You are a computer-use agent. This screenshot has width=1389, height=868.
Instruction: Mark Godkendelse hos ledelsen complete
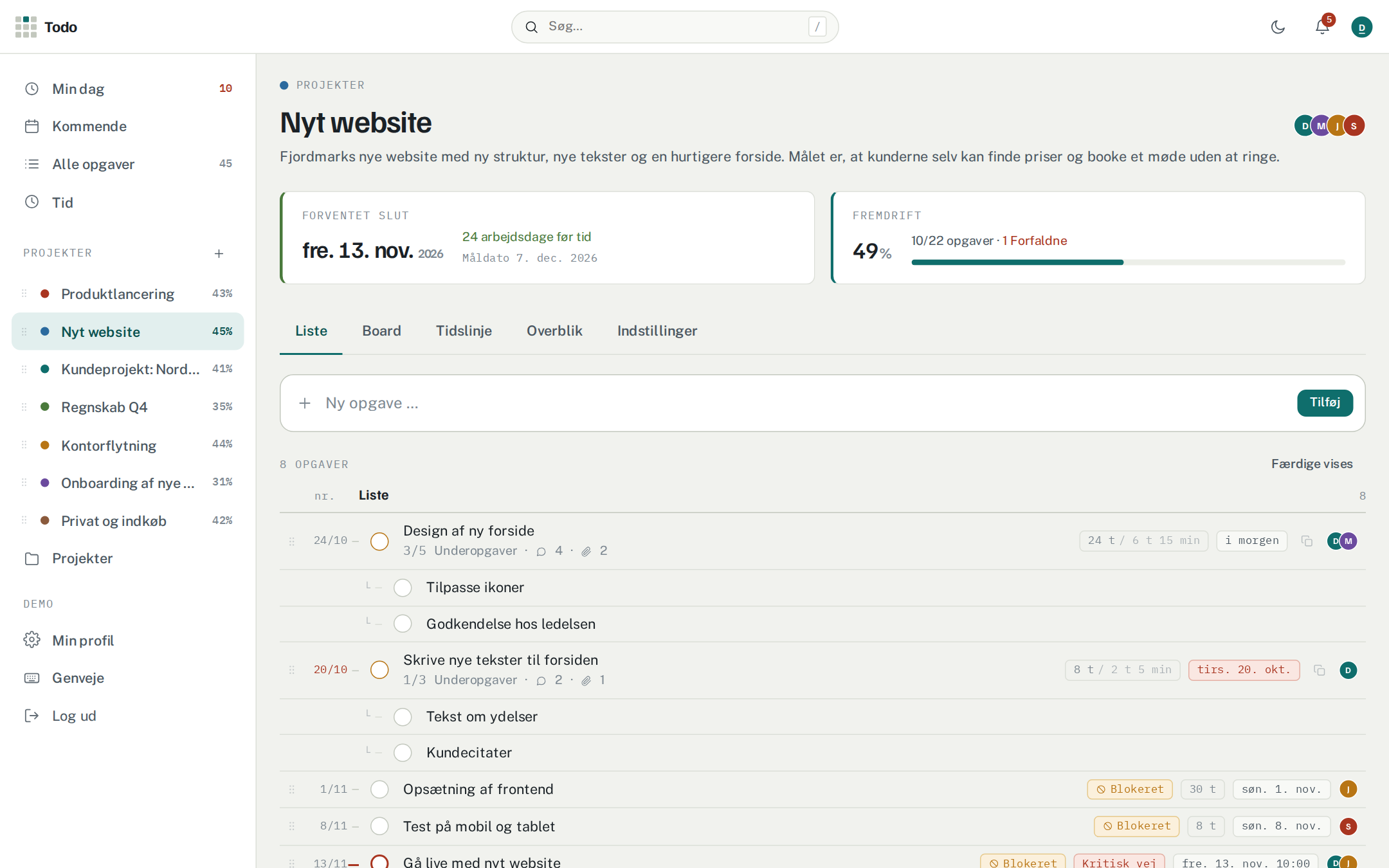click(x=403, y=624)
